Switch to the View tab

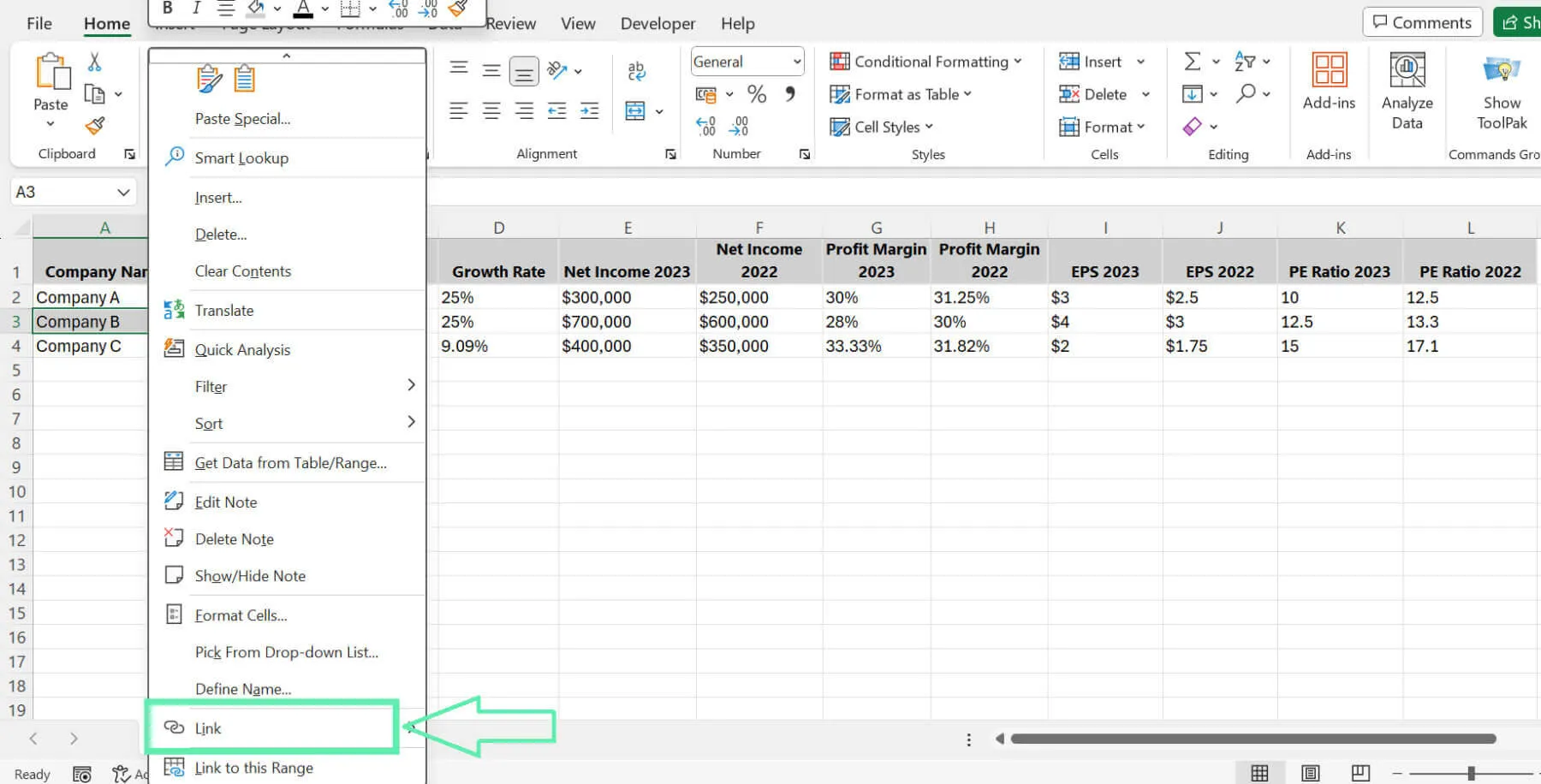coord(578,23)
